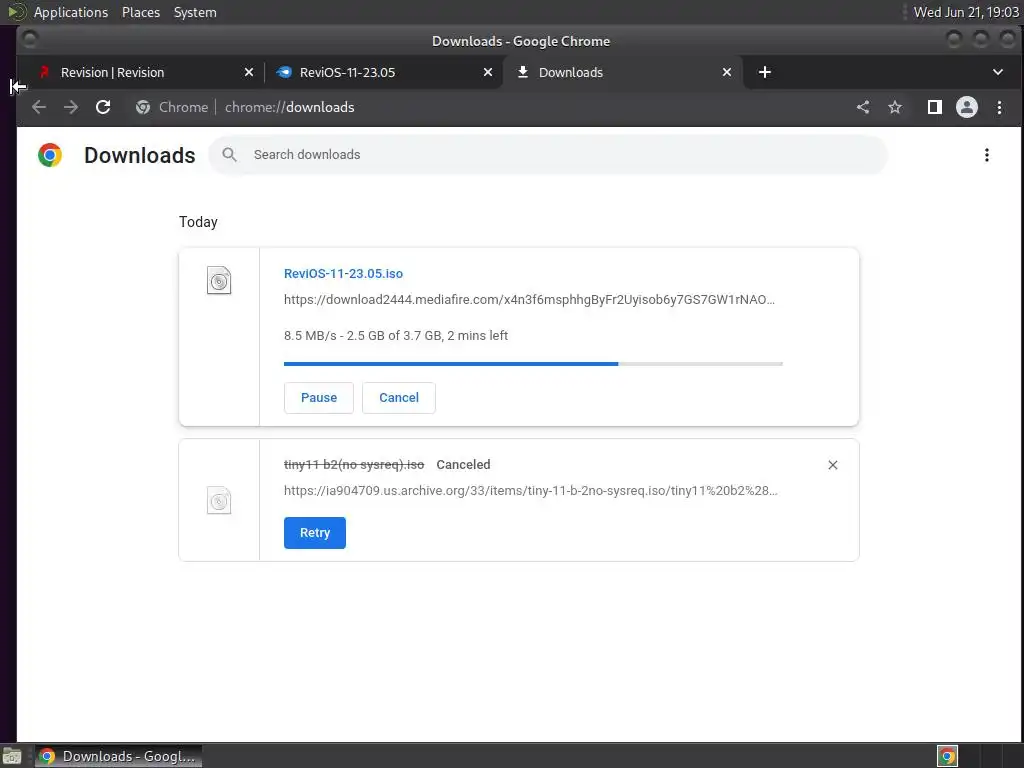Screen dimensions: 1024x768
Task: Expand tab search dropdown arrow
Action: coord(998,72)
